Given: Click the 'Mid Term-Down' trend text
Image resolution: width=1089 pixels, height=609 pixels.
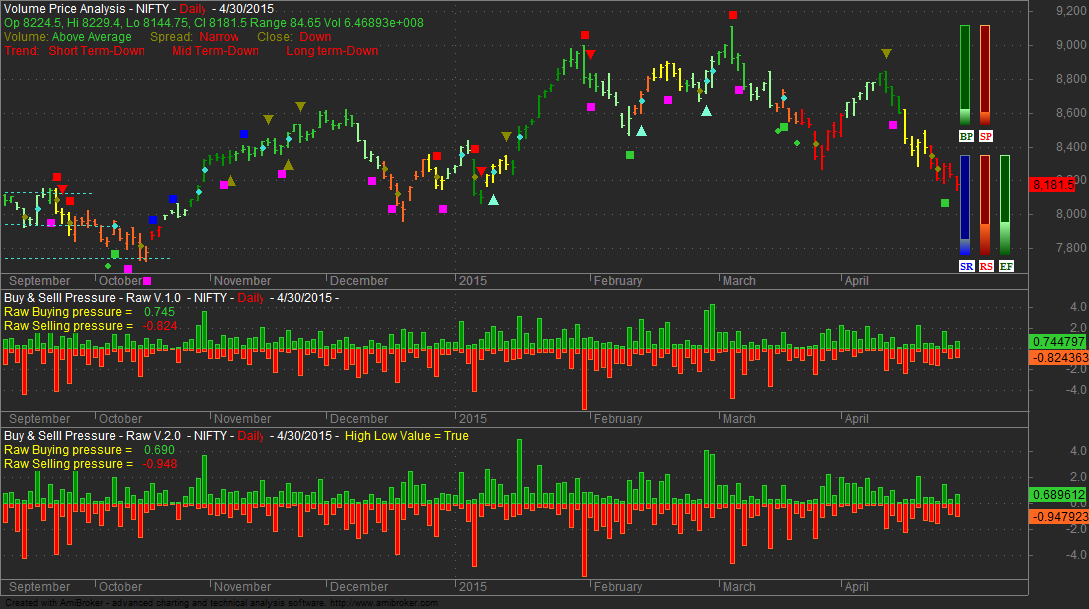Looking at the screenshot, I should [215, 51].
